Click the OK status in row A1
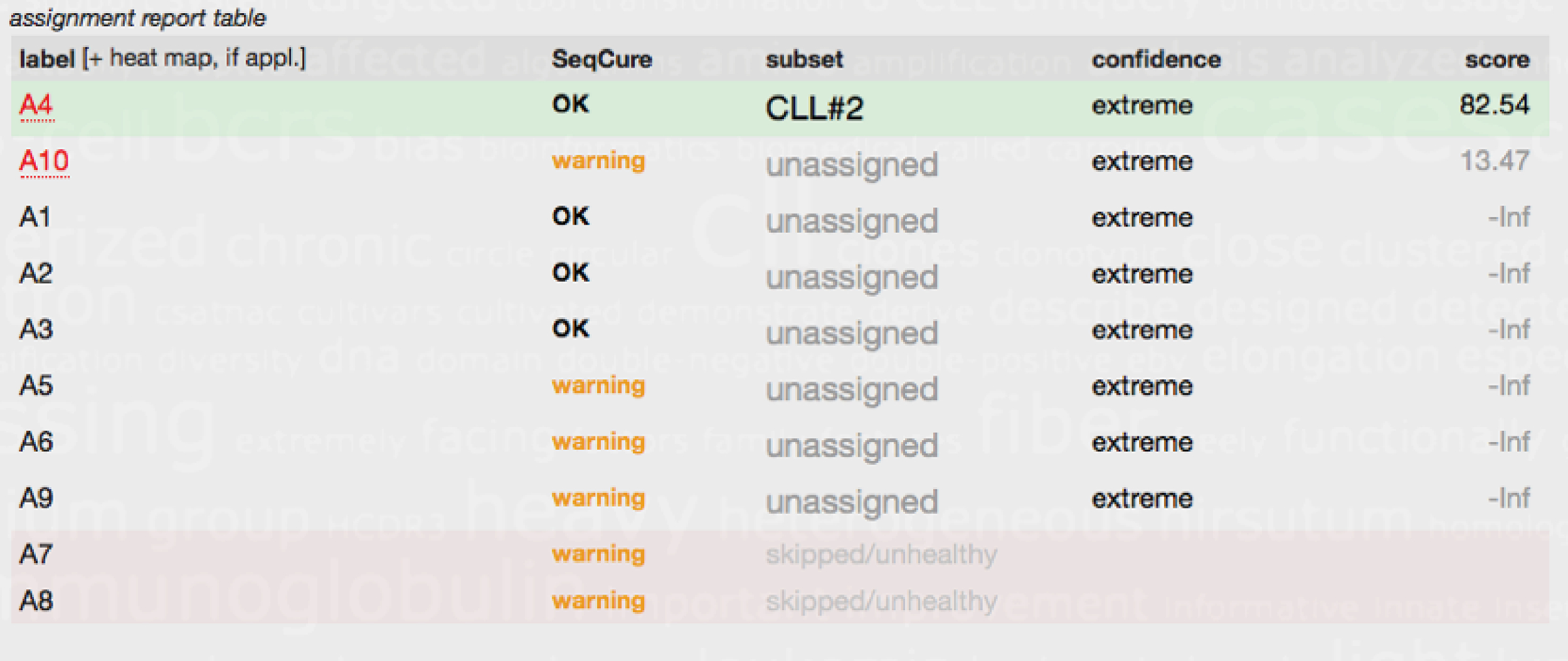 point(570,216)
